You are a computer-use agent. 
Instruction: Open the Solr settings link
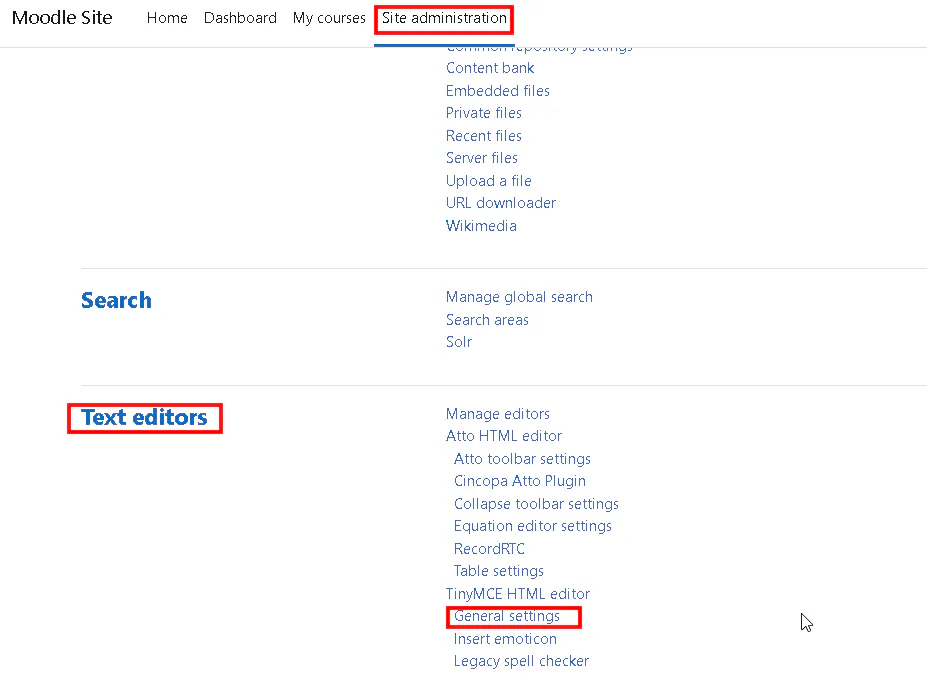pyautogui.click(x=459, y=342)
